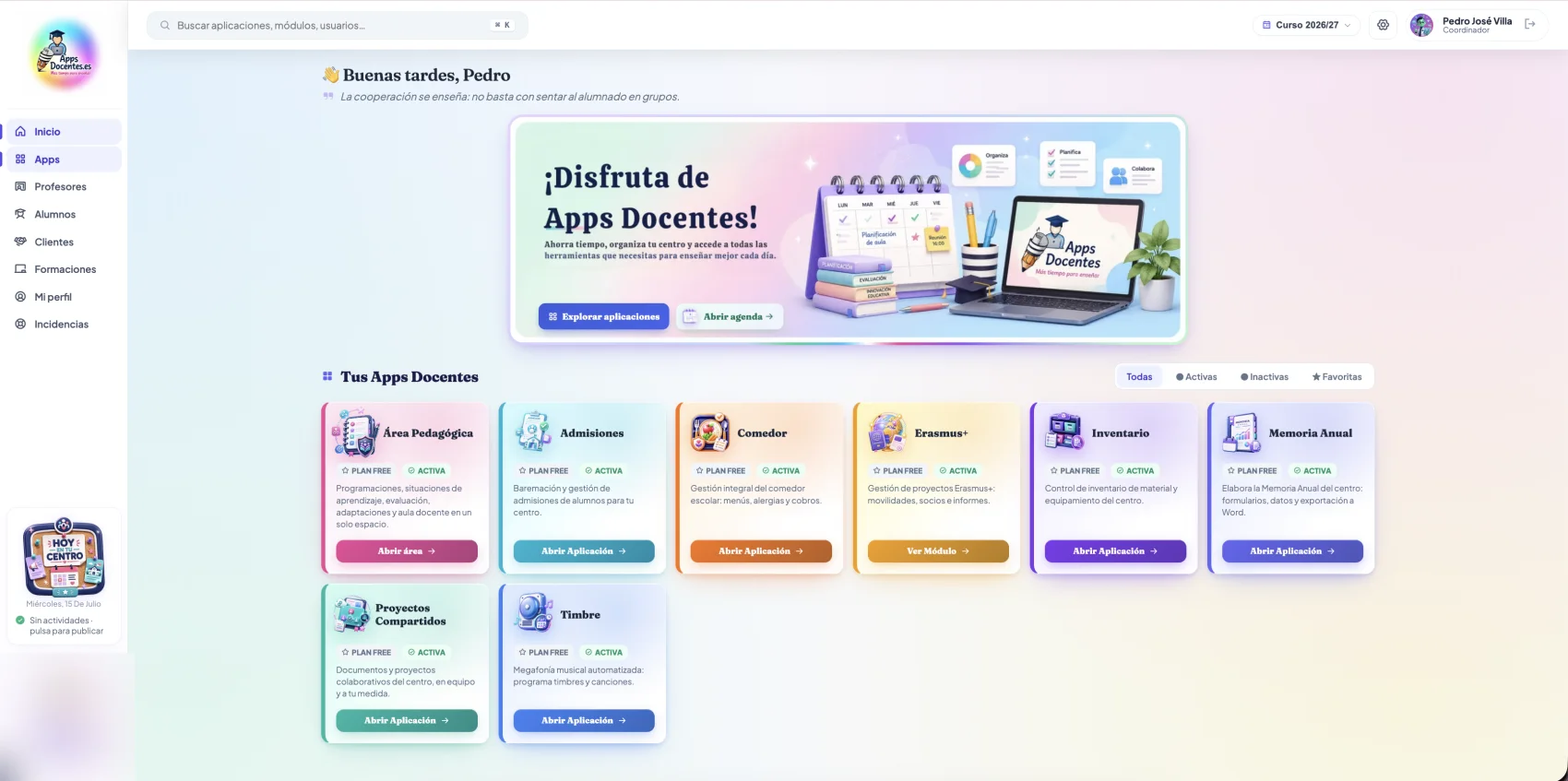
Task: Click the Apps Docentes logo
Action: point(64,54)
